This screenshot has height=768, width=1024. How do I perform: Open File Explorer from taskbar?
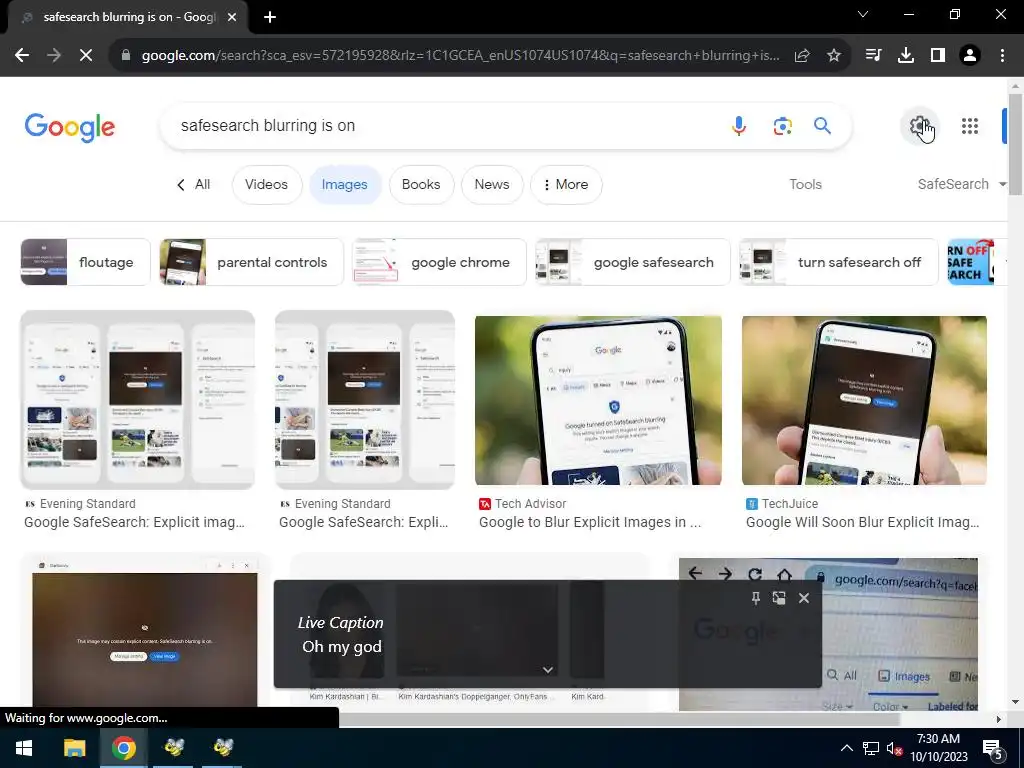[x=74, y=748]
